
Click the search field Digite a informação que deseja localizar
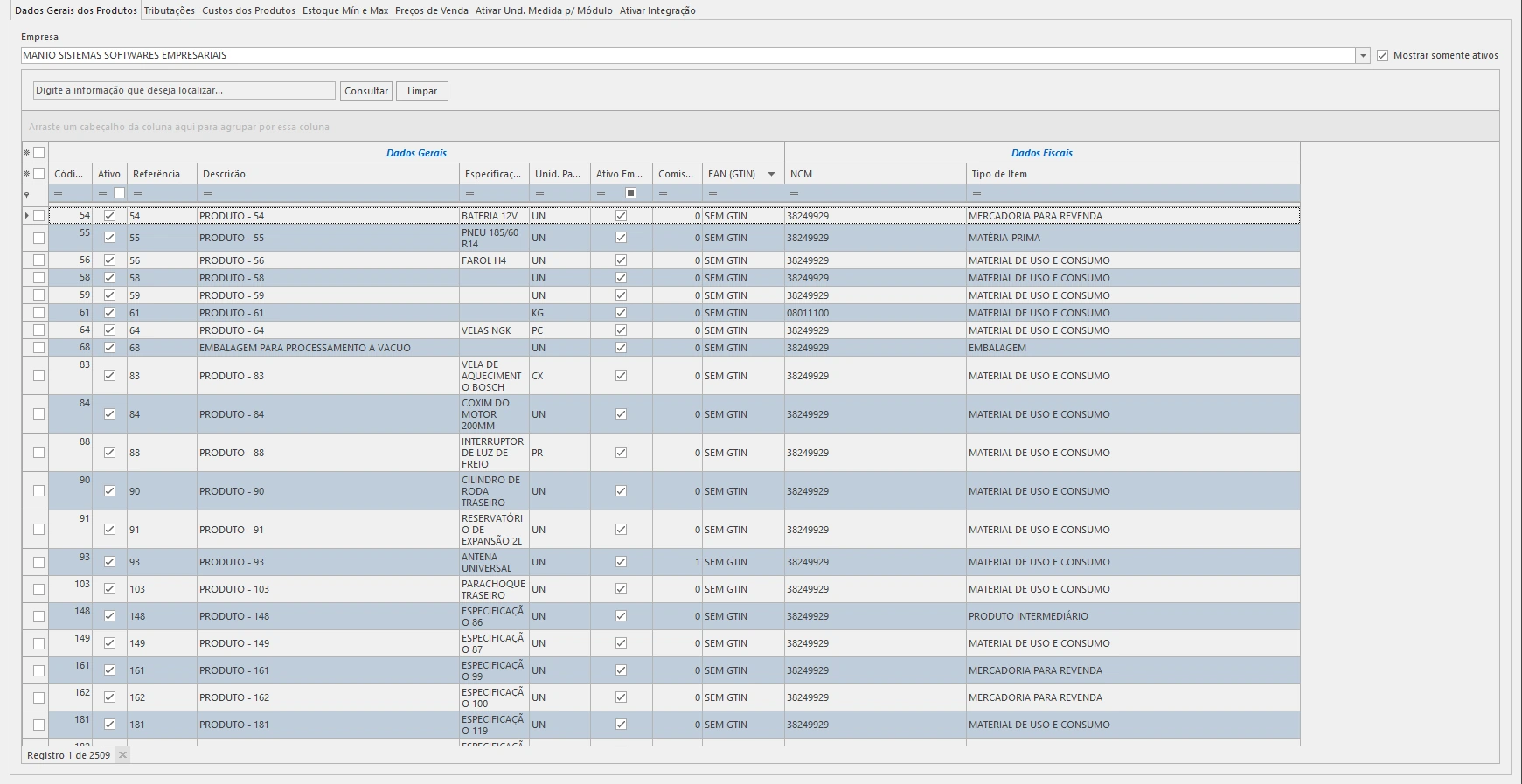[184, 91]
